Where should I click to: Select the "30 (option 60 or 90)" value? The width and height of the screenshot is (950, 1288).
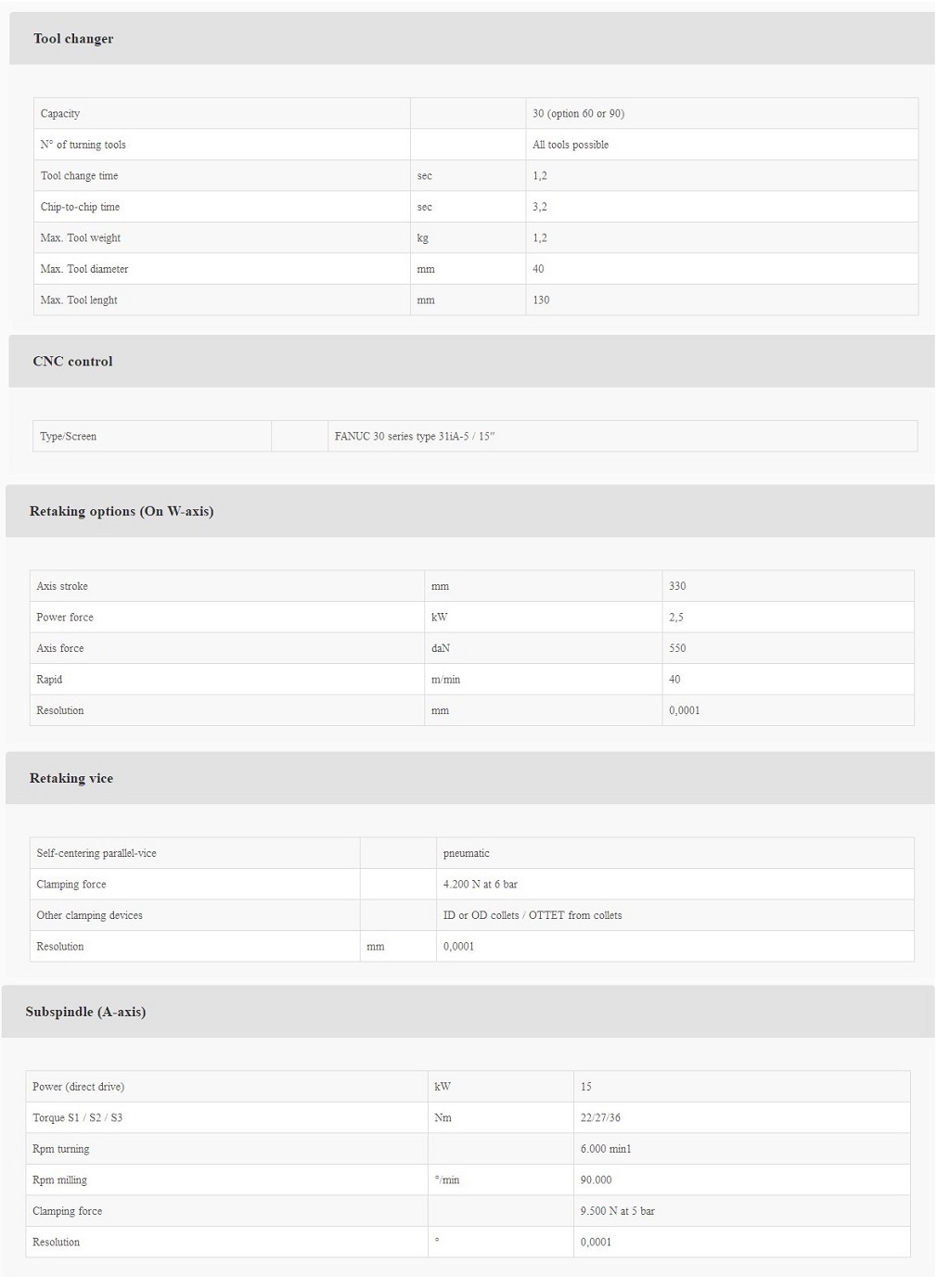point(578,114)
